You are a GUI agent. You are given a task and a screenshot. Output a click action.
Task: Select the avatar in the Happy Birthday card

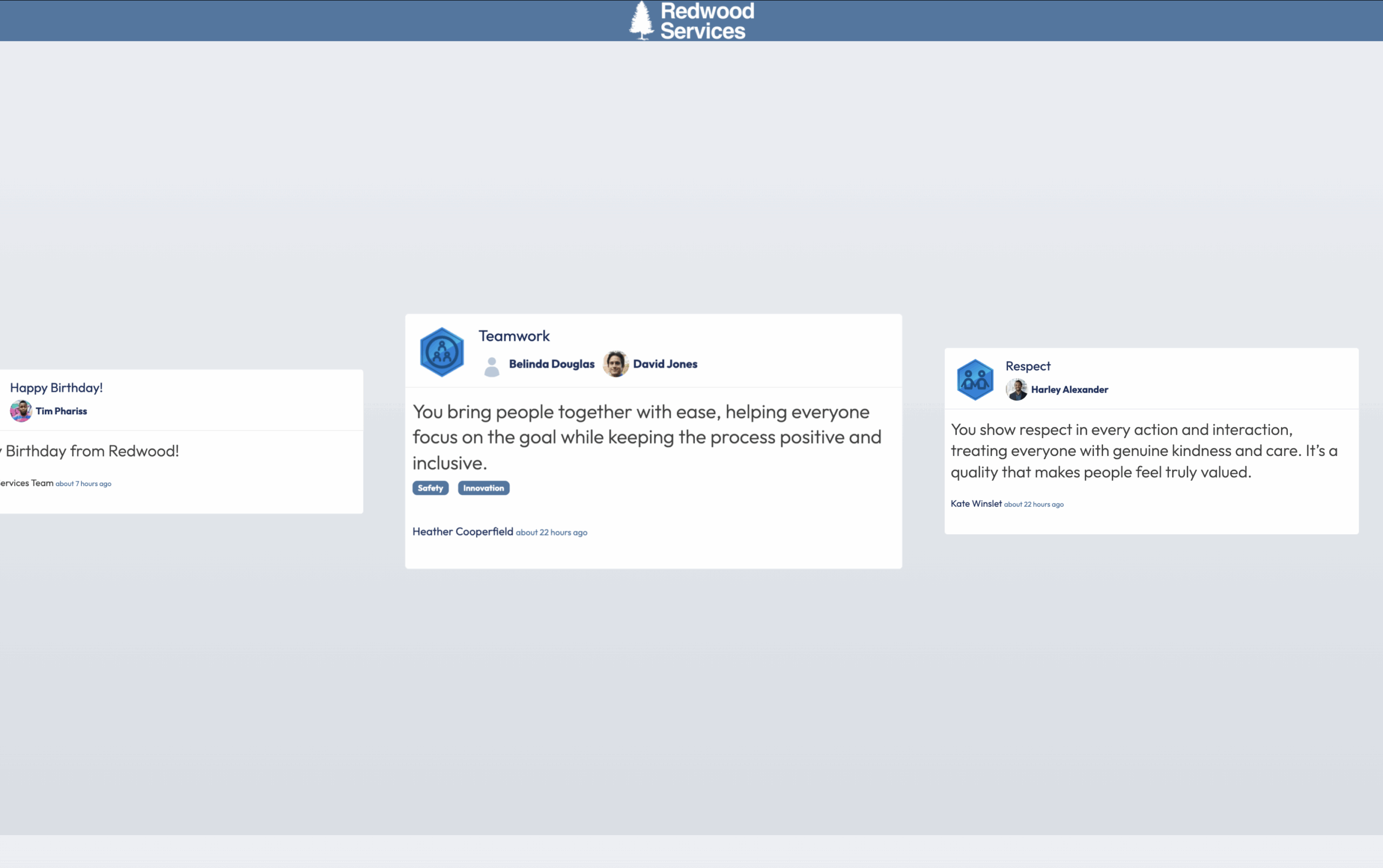[x=20, y=411]
